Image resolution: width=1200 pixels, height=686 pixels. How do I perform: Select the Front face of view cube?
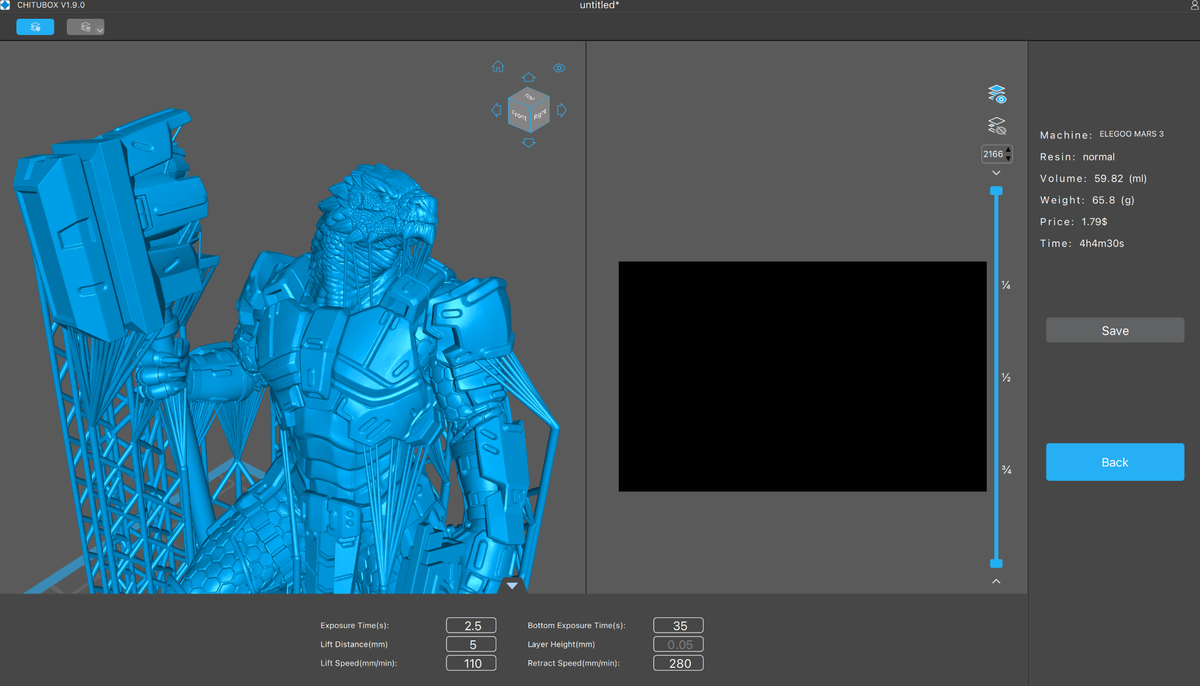click(519, 116)
